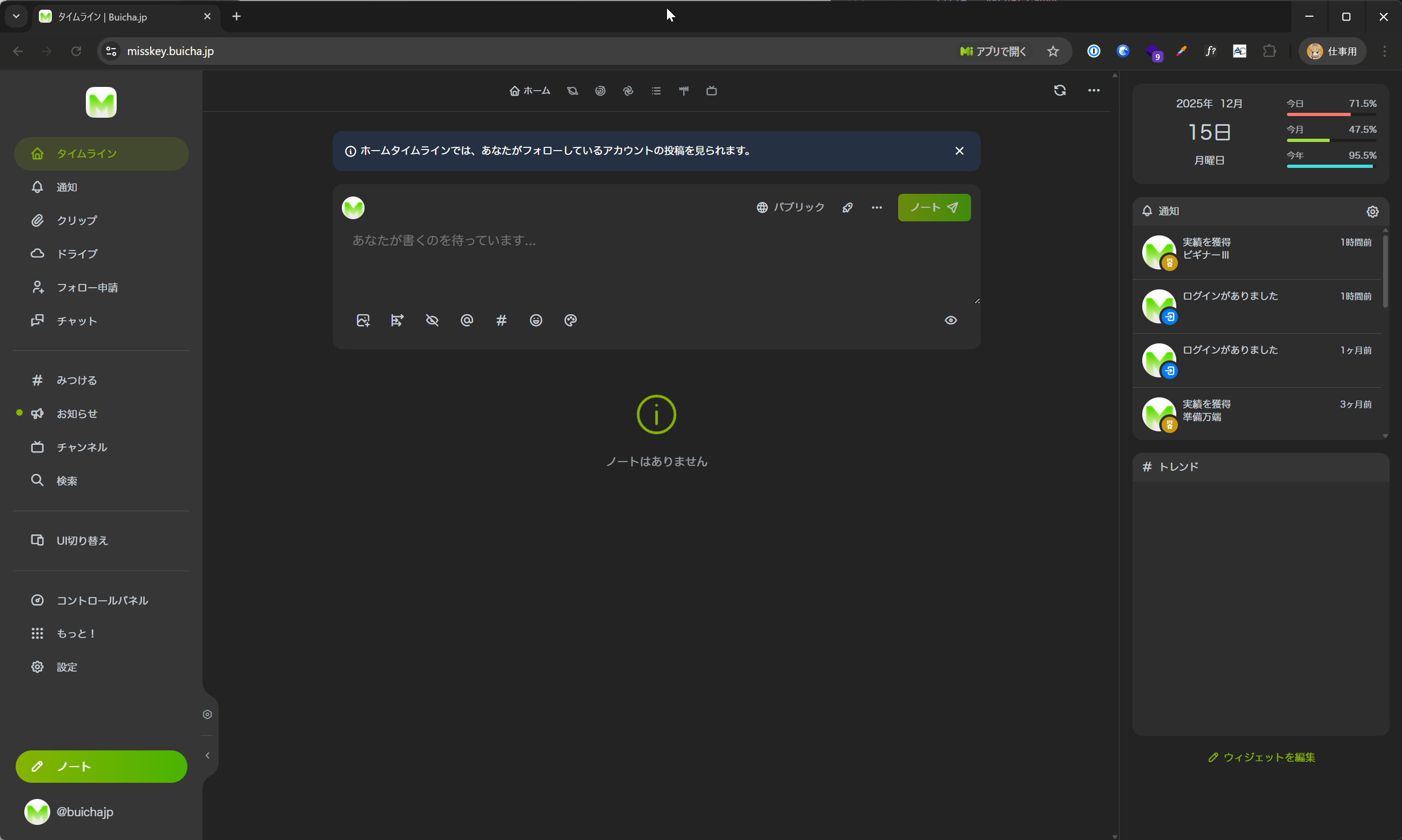The image size is (1402, 840).
Task: Open the channels tab icon in header
Action: coord(711,91)
